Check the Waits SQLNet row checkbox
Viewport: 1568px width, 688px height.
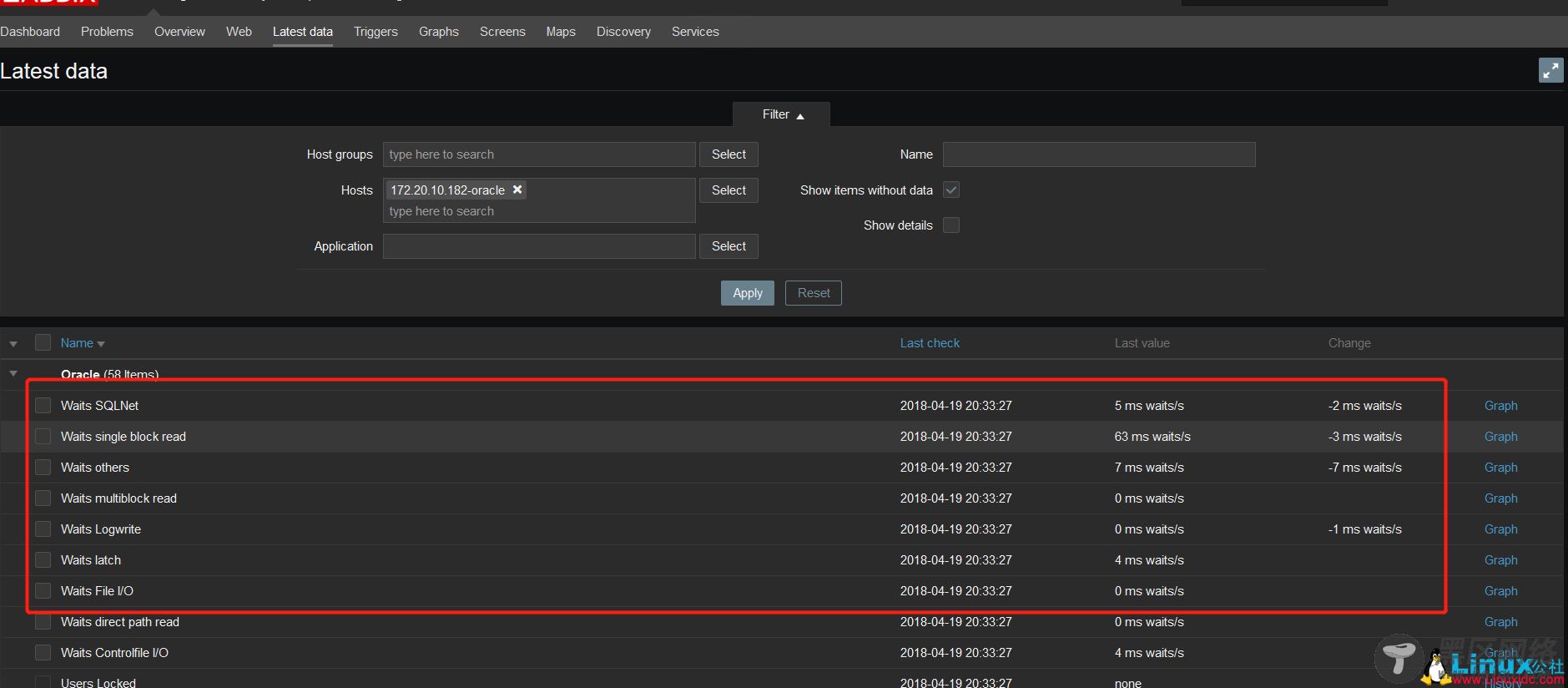tap(43, 406)
